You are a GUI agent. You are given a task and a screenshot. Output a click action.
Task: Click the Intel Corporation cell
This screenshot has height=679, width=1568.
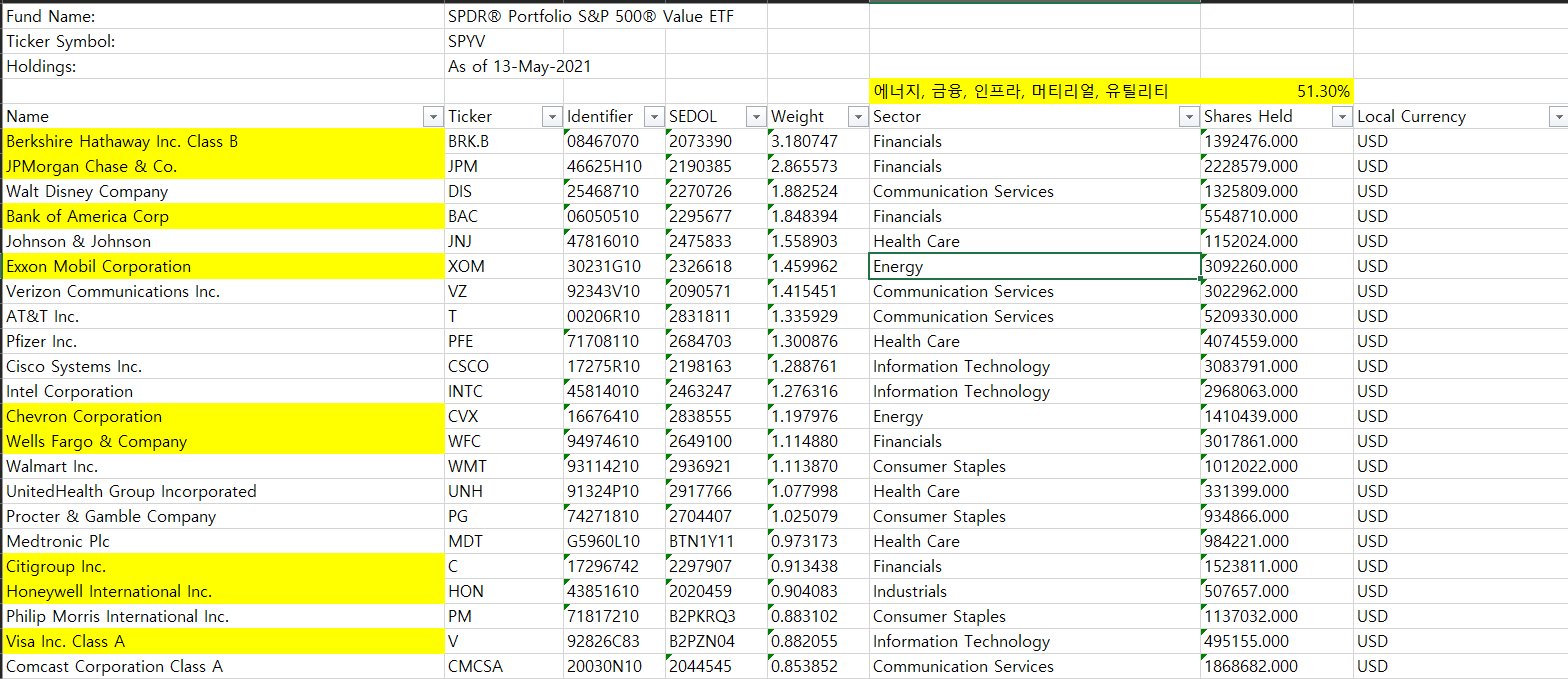click(224, 391)
